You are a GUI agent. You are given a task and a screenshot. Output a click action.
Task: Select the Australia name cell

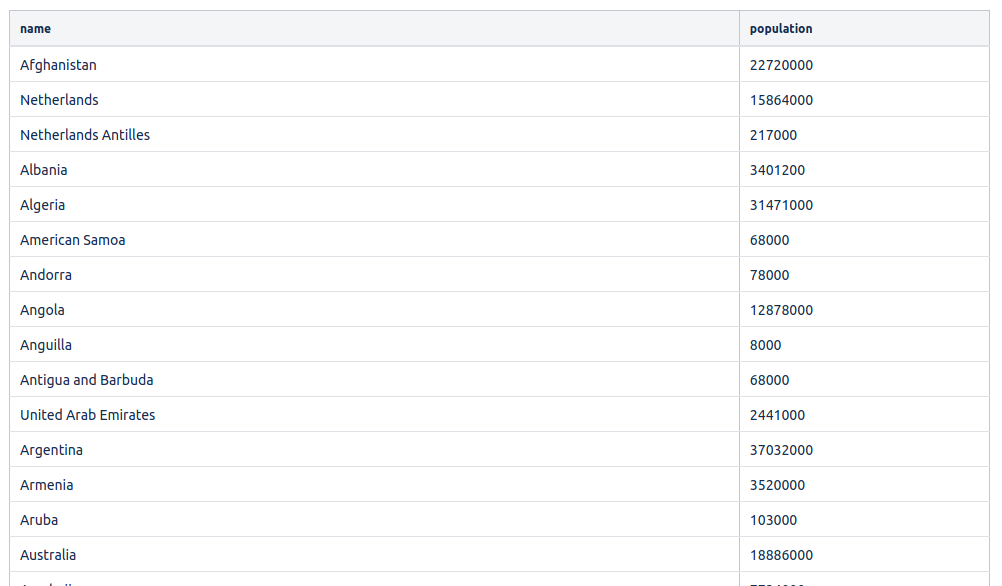(x=48, y=555)
